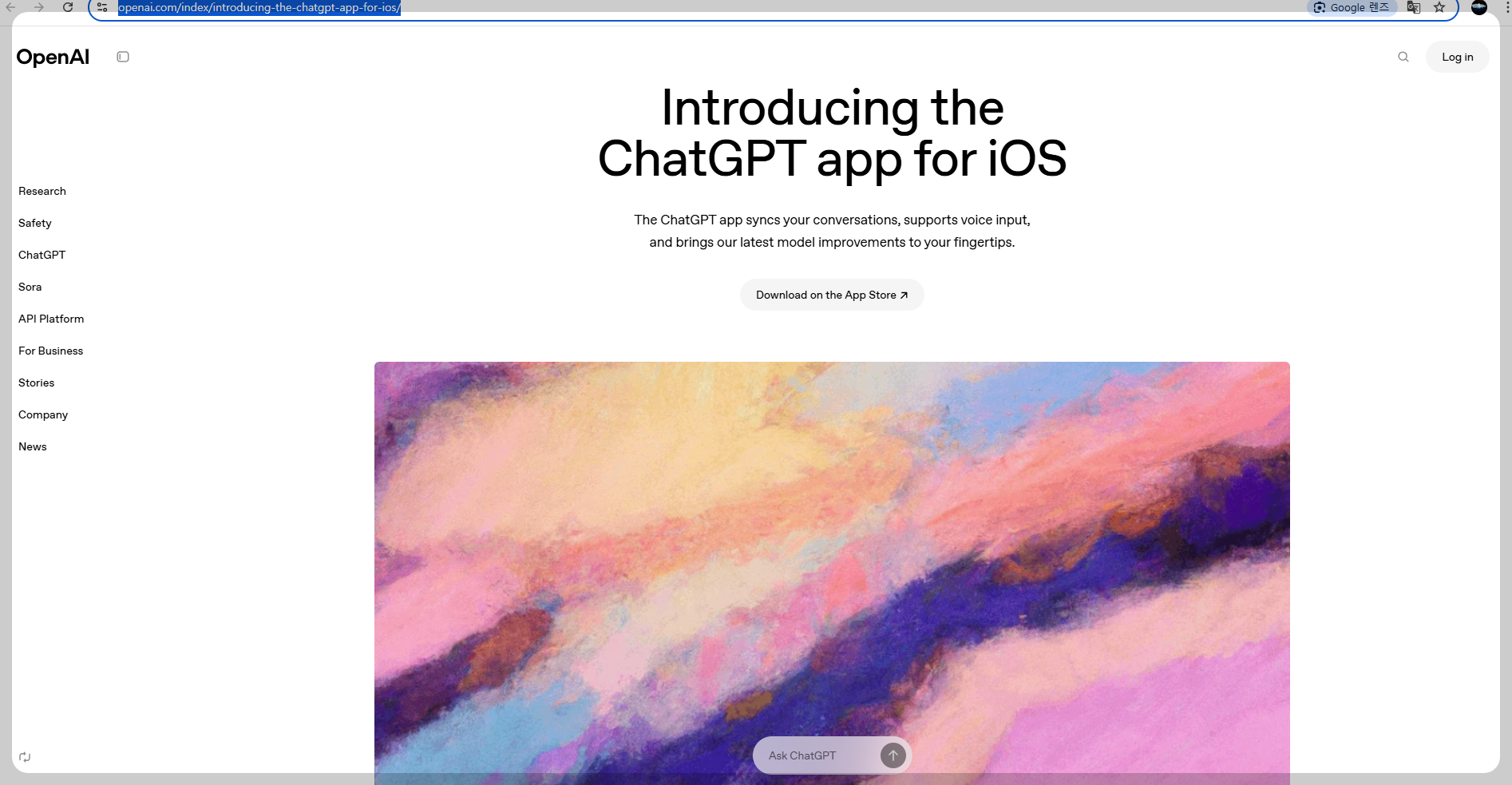Open site information icon in address bar
1512x785 pixels.
point(102,7)
